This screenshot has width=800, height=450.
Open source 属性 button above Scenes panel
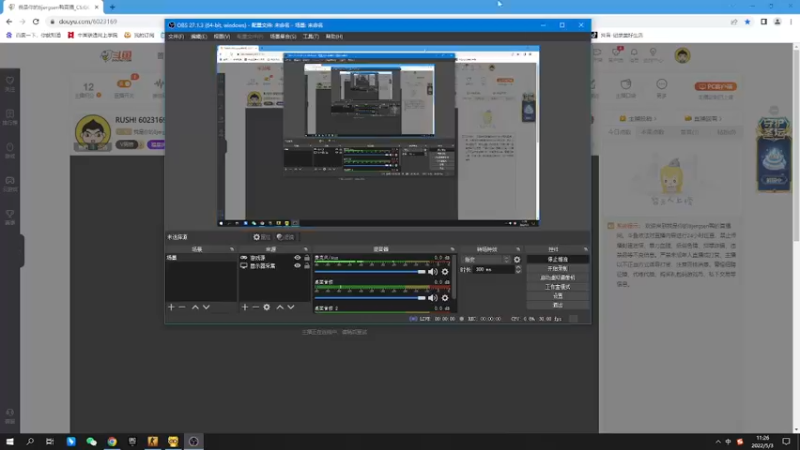click(x=261, y=237)
